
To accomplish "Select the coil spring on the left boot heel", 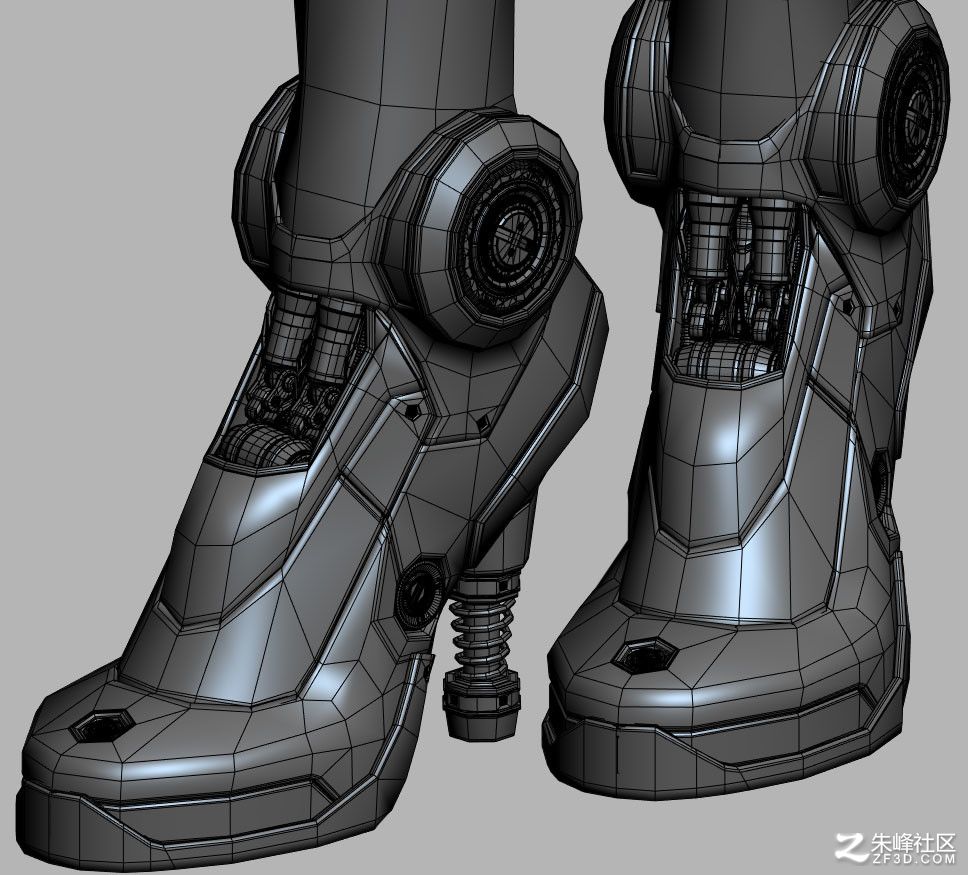I will click(480, 632).
